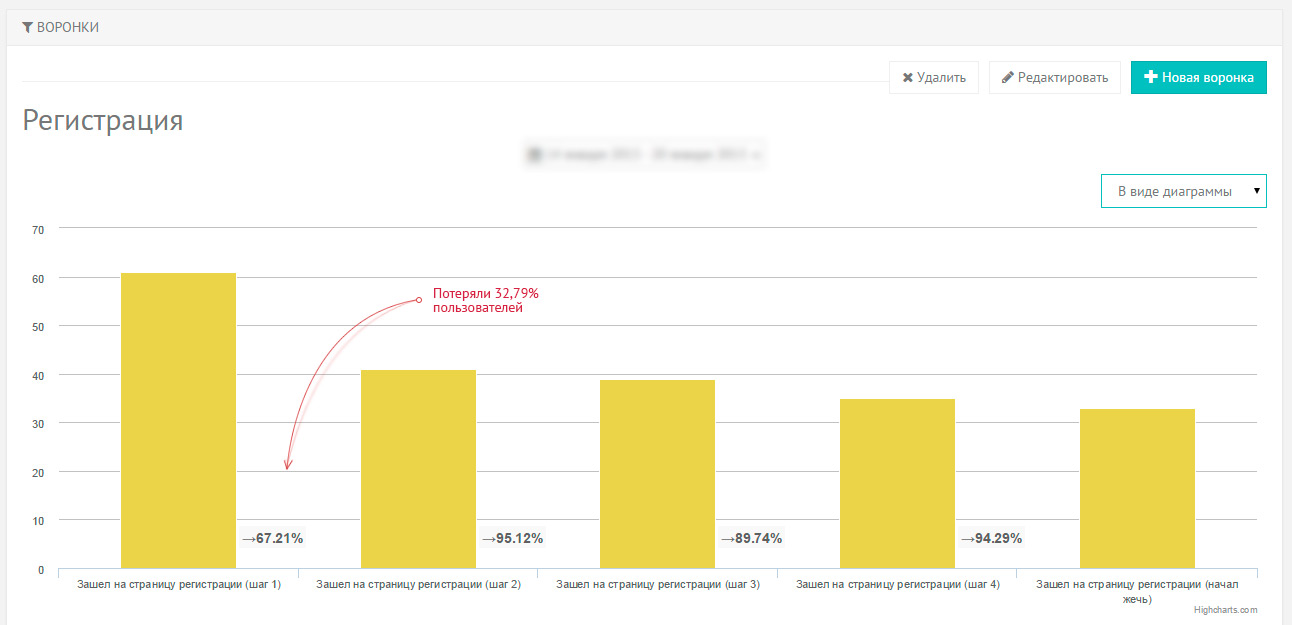Click the calendar icon in date range

click(x=535, y=155)
